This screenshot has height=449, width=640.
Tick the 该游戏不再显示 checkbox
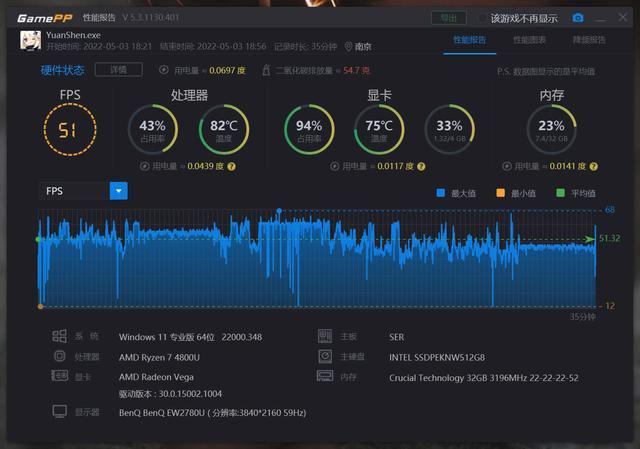[482, 18]
